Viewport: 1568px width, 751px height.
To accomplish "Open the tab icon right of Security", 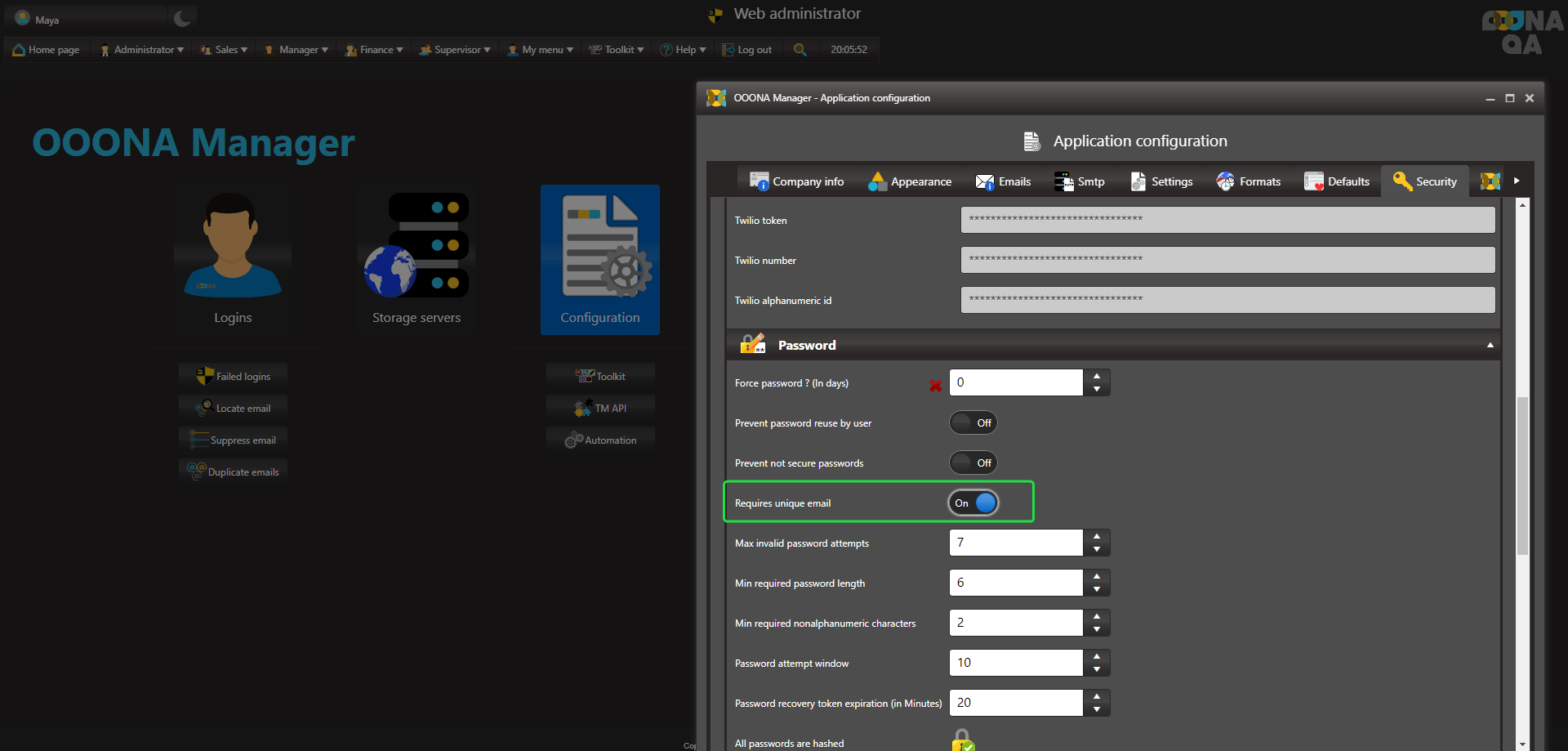I will coord(1490,181).
